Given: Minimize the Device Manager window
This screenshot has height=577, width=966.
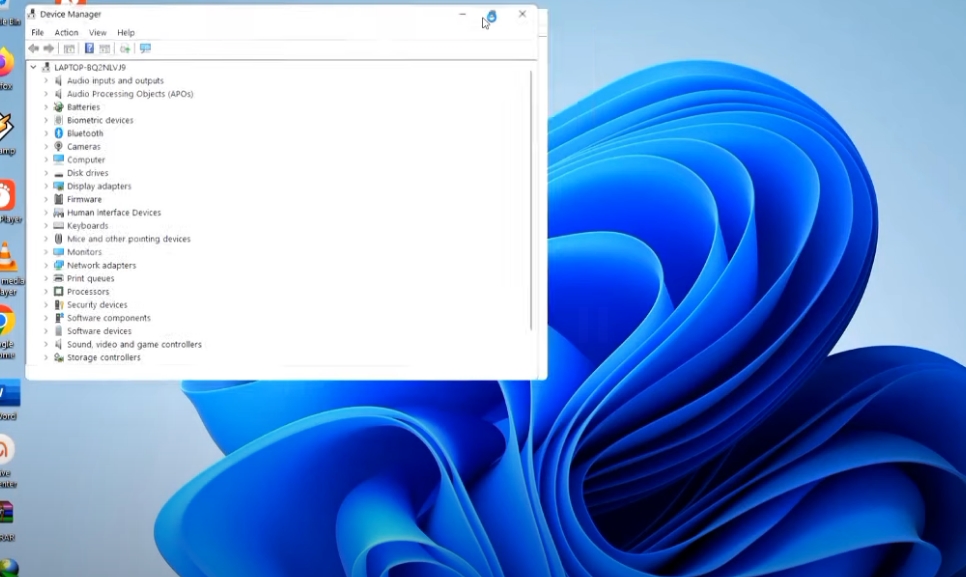Looking at the screenshot, I should click(x=462, y=14).
